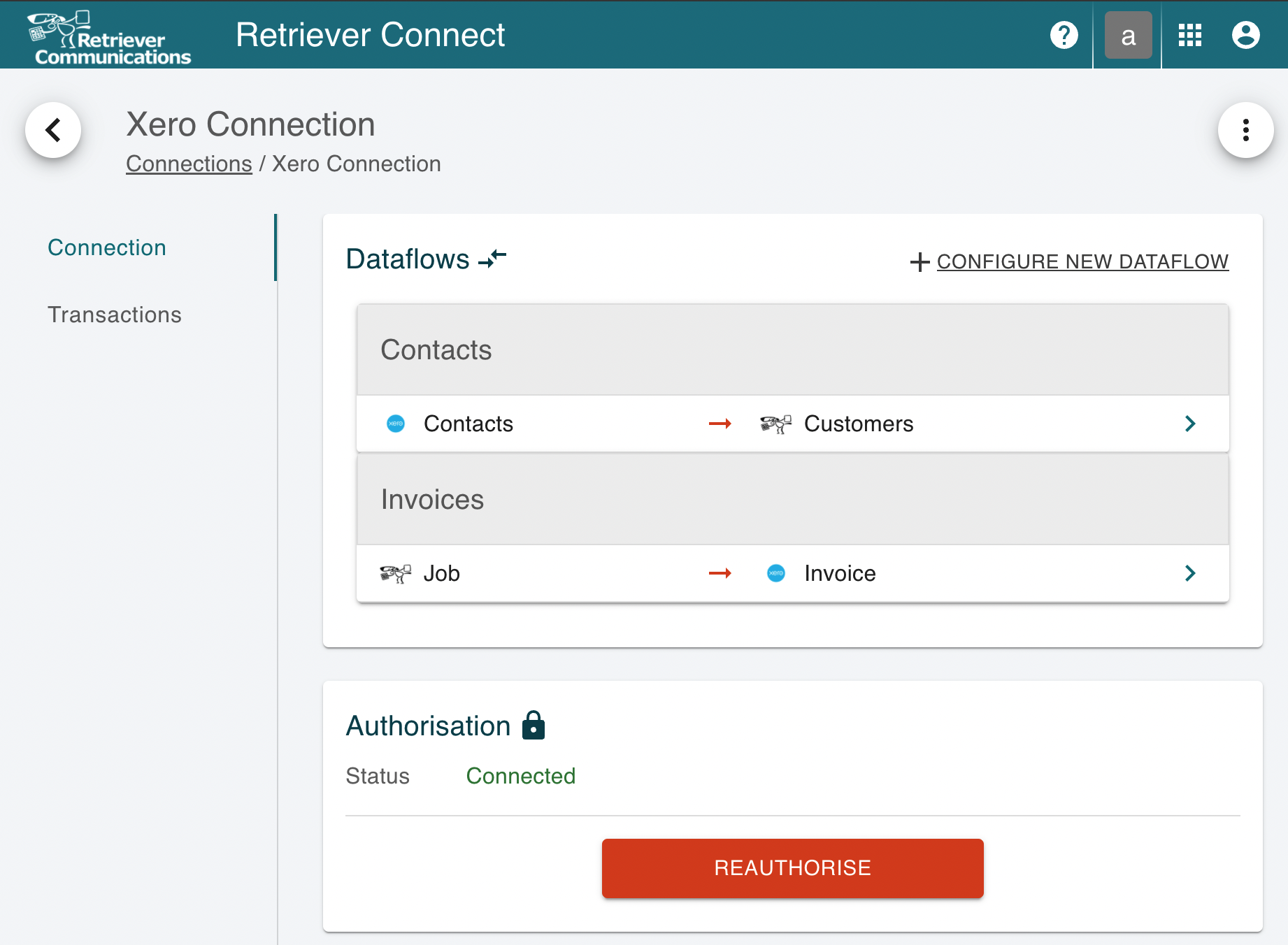Open the user profile icon
1288x945 pixels.
coord(1245,35)
